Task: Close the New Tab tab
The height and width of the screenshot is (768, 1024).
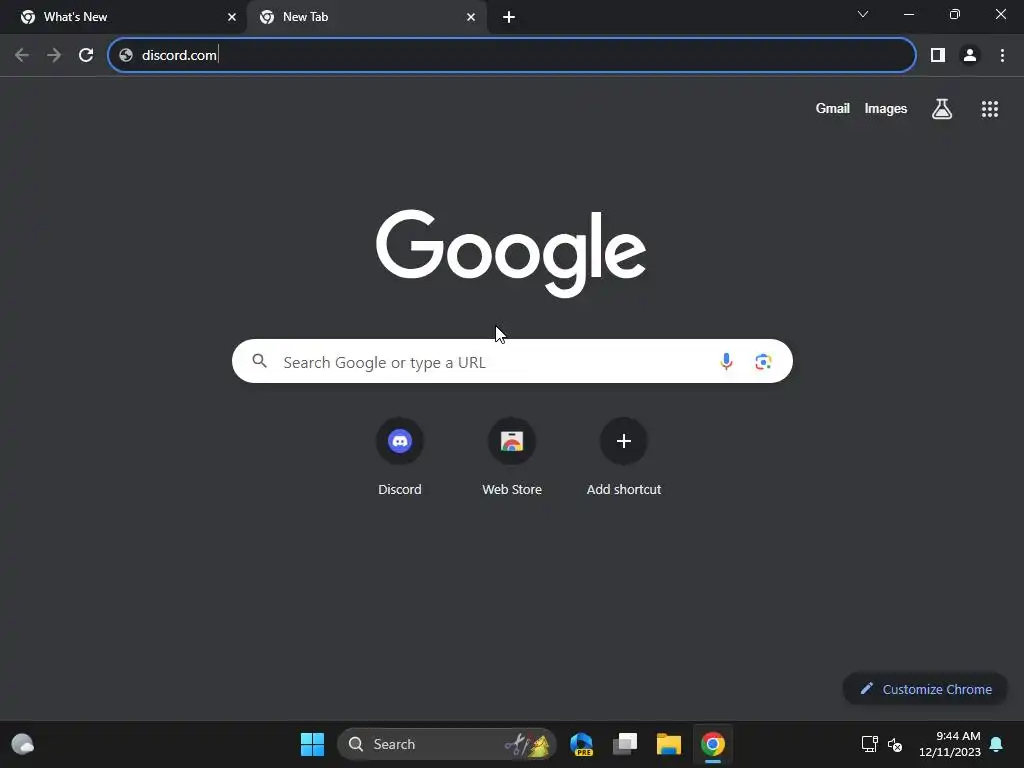Action: coord(471,17)
